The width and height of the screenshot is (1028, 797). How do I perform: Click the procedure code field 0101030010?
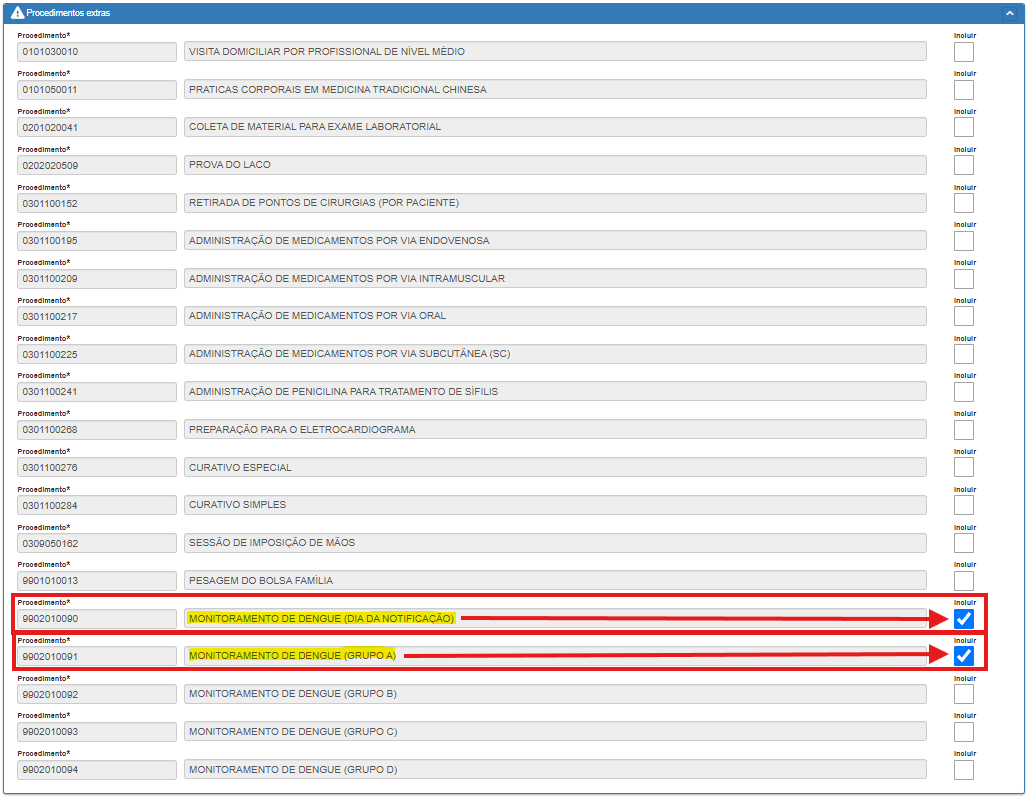[97, 52]
